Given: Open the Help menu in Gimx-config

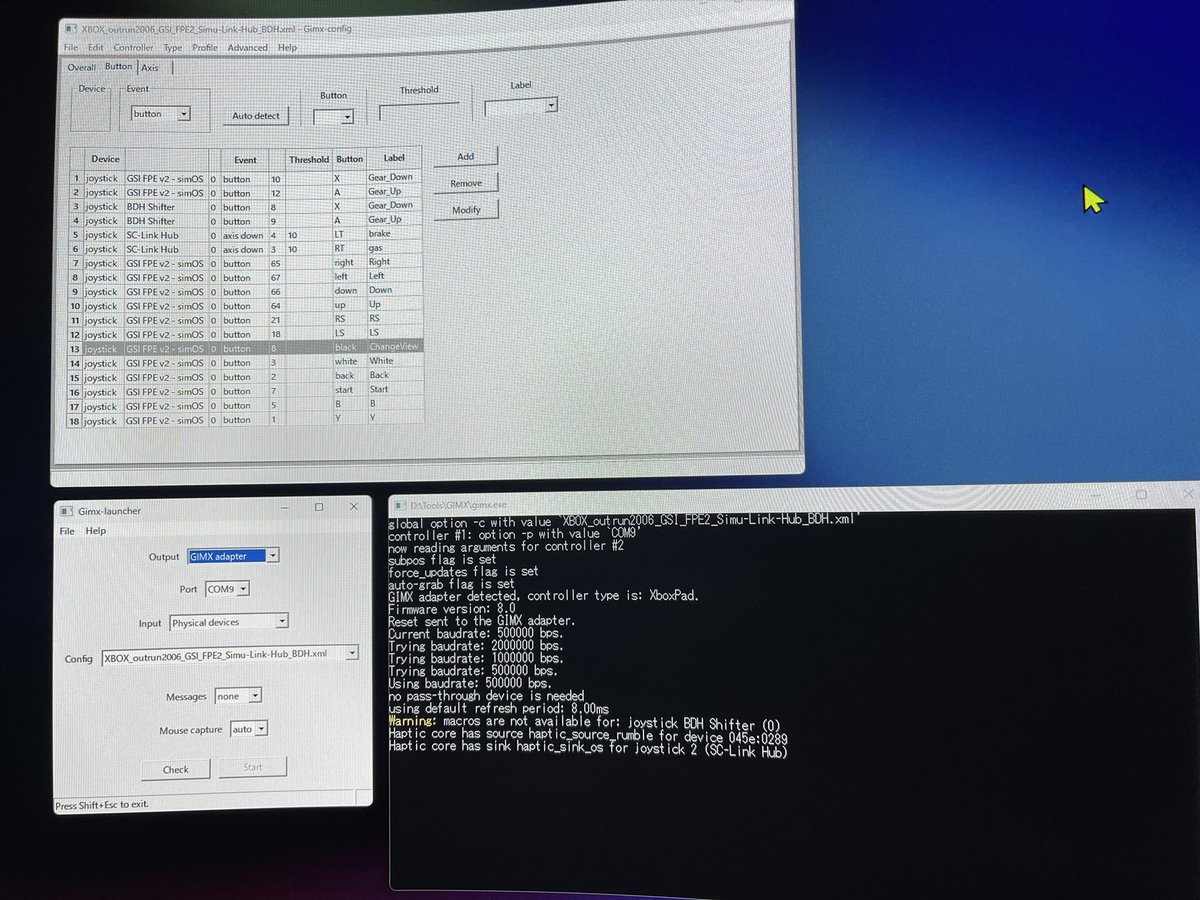Looking at the screenshot, I should 287,48.
